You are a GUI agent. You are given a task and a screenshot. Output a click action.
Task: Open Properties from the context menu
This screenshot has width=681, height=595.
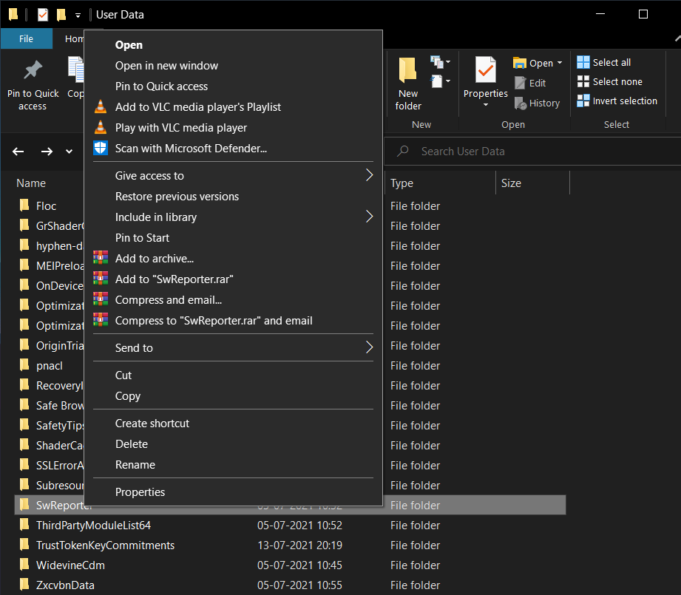(140, 492)
